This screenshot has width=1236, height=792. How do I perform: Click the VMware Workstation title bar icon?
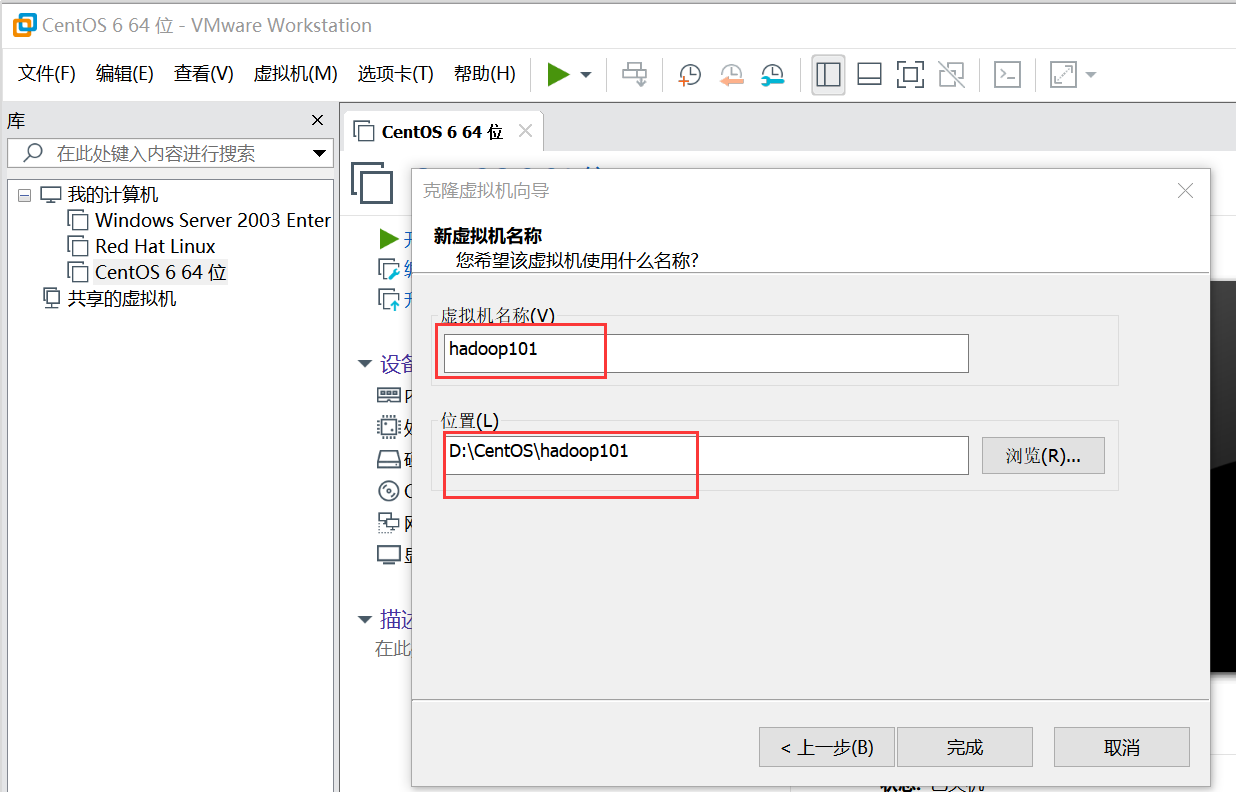click(x=25, y=25)
